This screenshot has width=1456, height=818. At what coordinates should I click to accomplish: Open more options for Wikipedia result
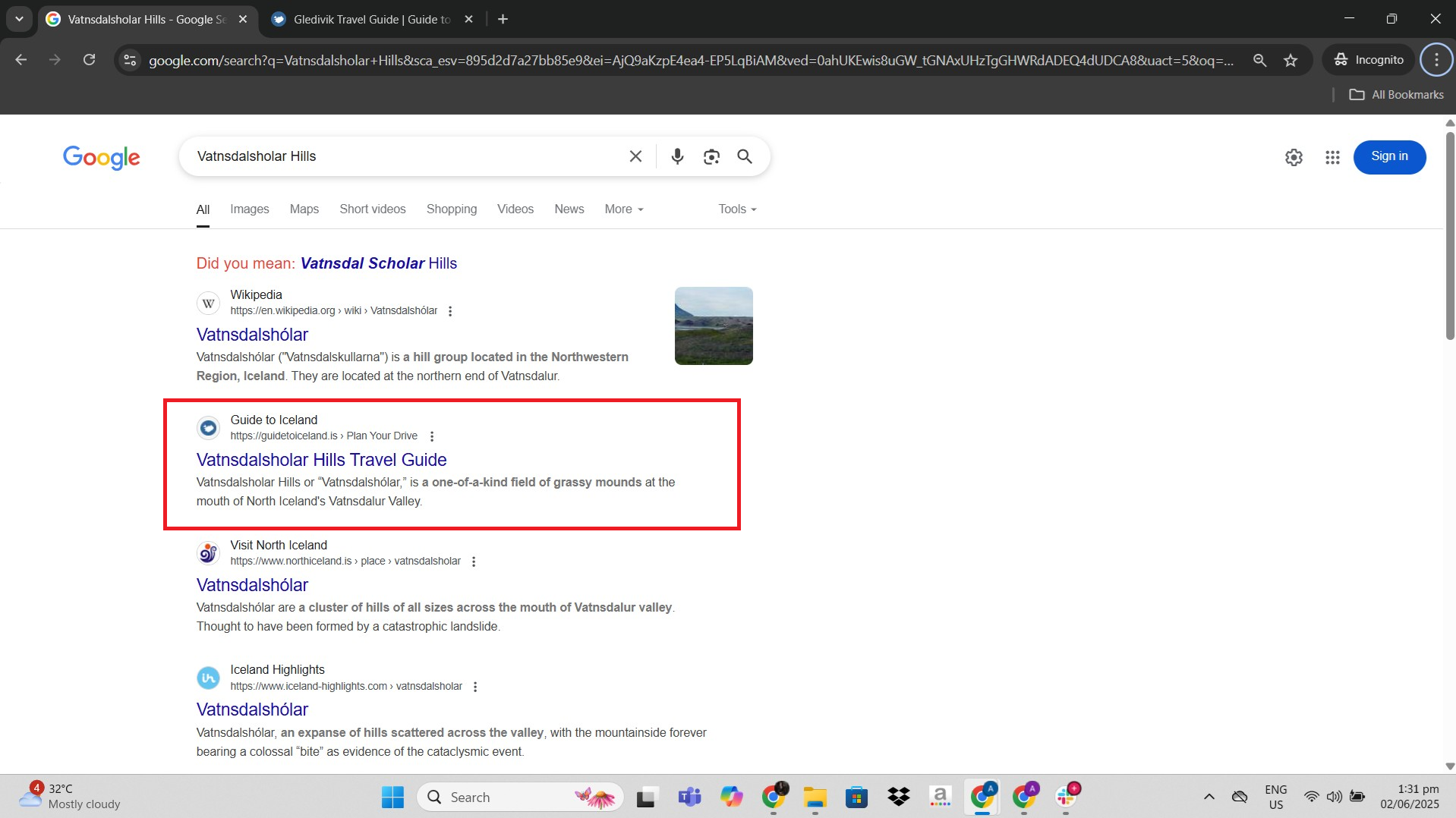coord(450,311)
